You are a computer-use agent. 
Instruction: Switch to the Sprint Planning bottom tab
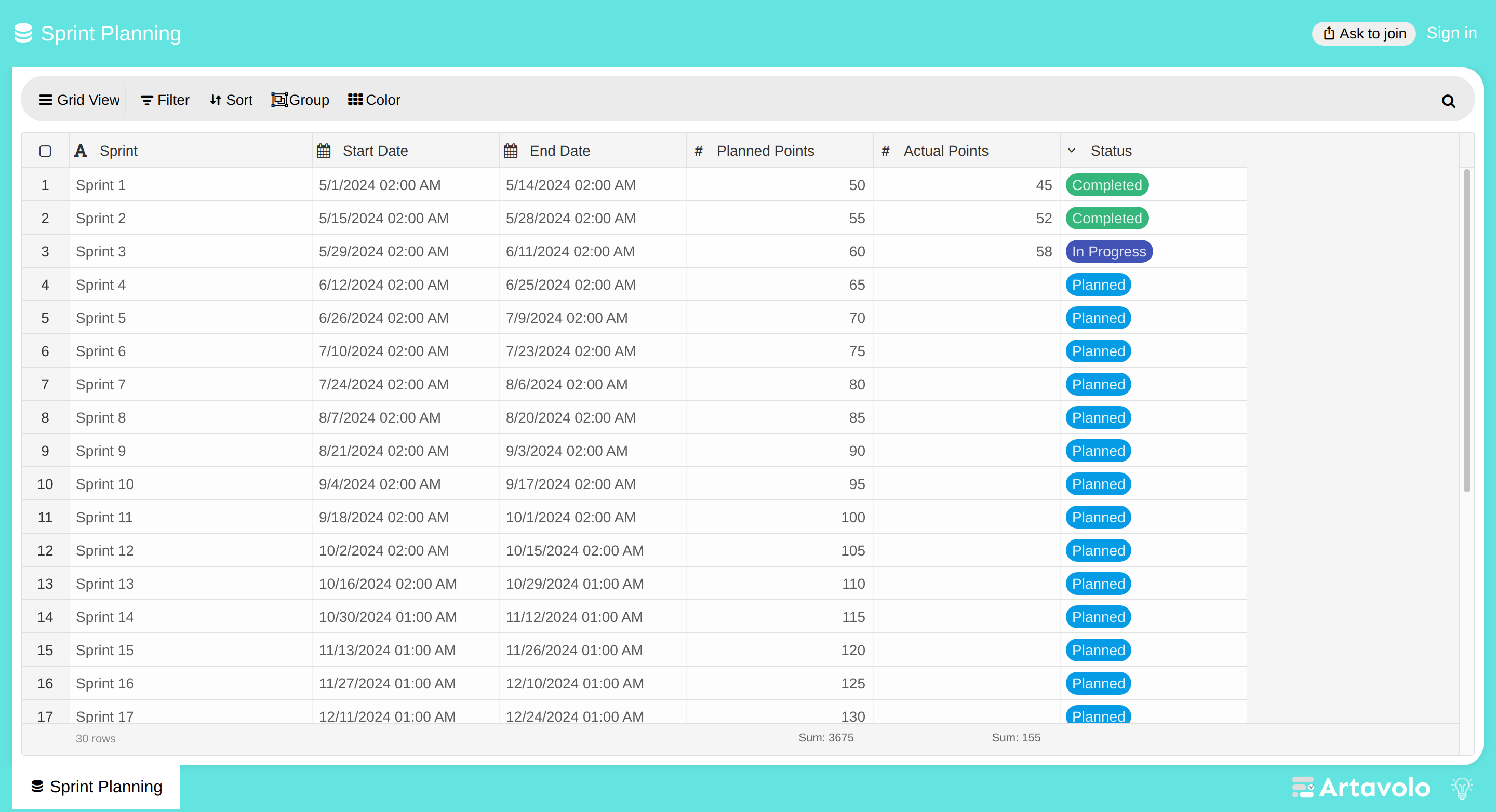pos(97,787)
